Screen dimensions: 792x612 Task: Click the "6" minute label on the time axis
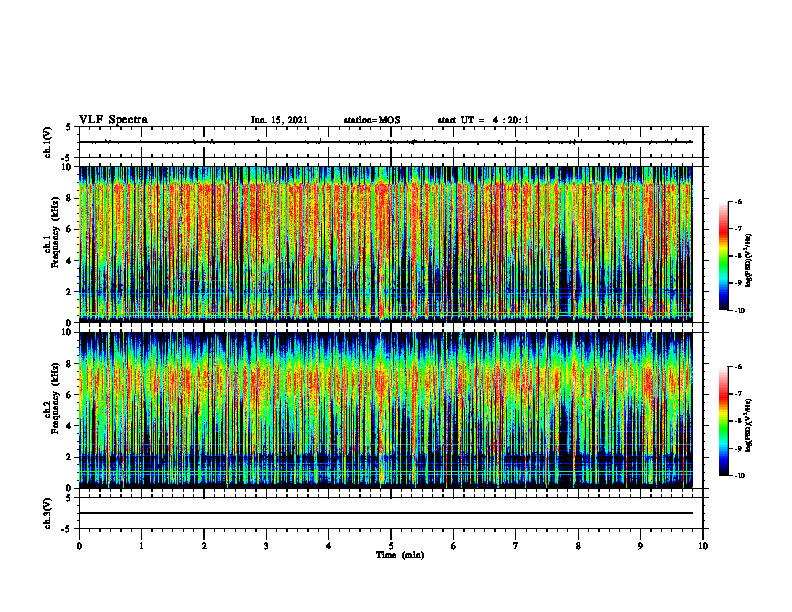(454, 546)
